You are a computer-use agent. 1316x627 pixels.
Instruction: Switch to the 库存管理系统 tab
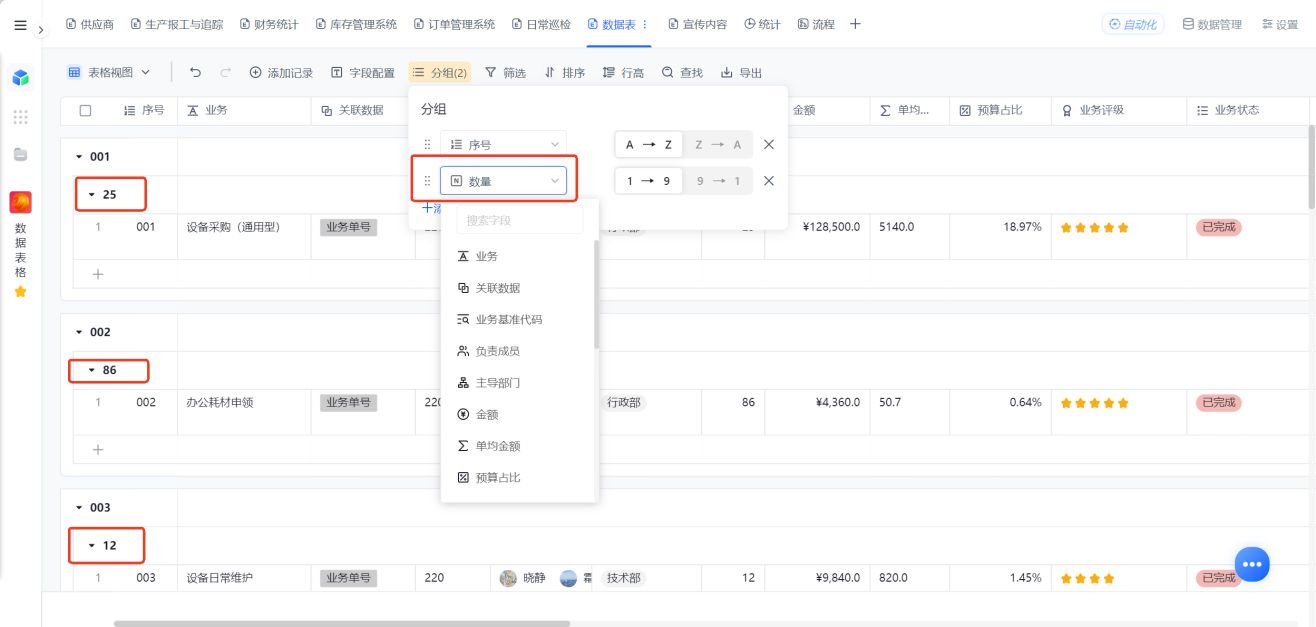pyautogui.click(x=355, y=24)
